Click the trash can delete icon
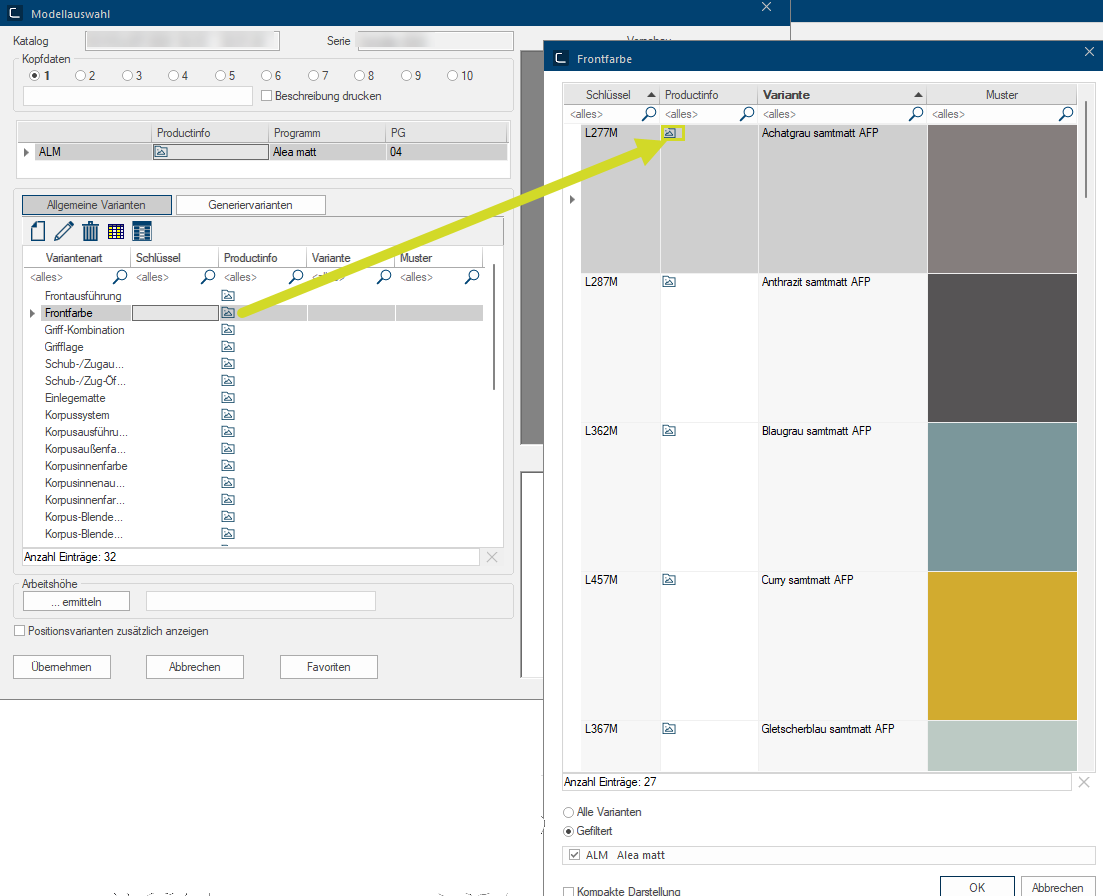 click(x=90, y=231)
